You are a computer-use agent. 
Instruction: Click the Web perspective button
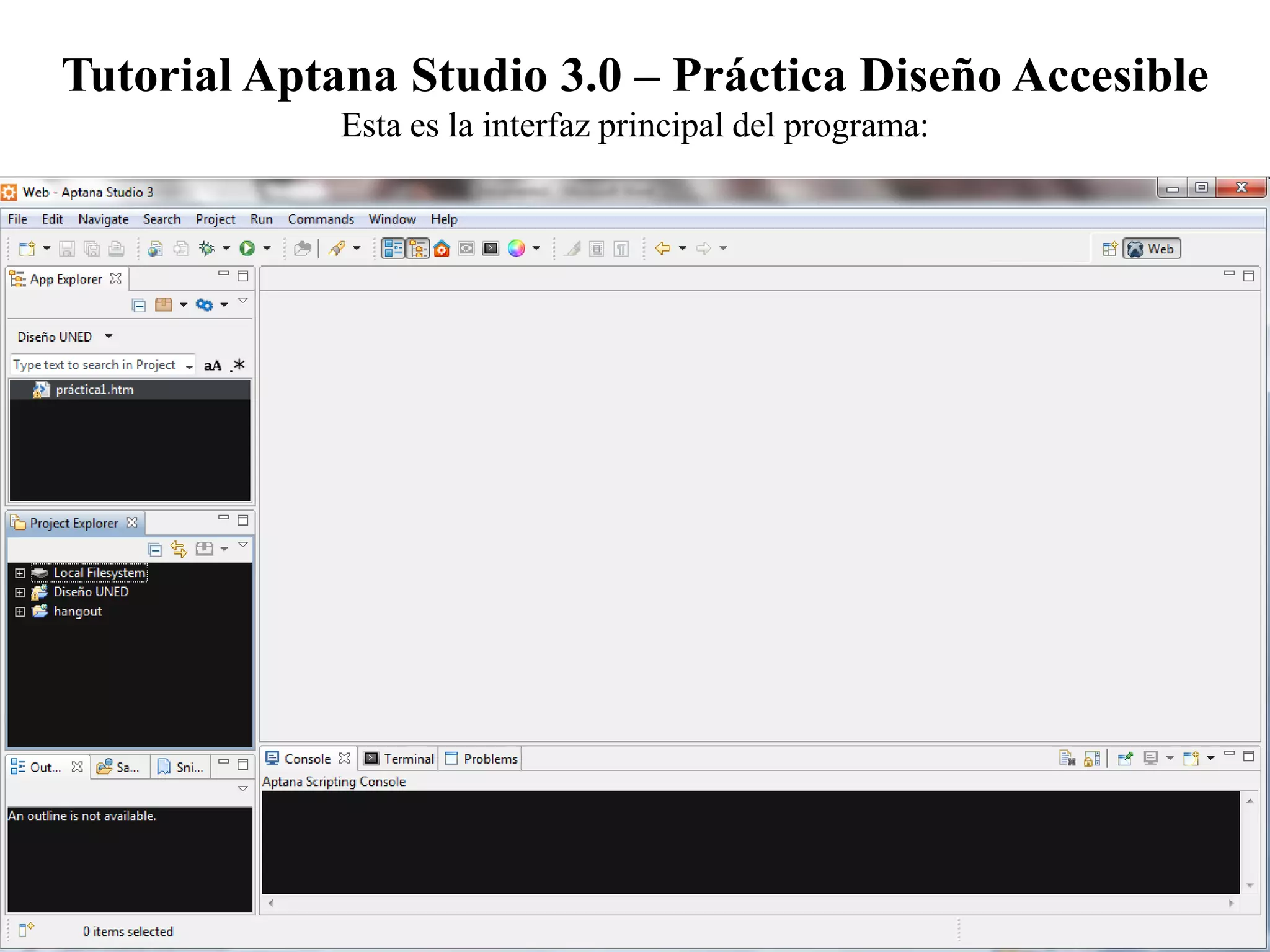(x=1152, y=249)
